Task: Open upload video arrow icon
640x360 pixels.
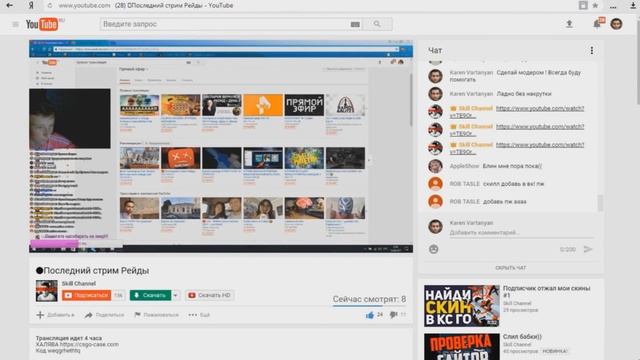Action: 569,24
